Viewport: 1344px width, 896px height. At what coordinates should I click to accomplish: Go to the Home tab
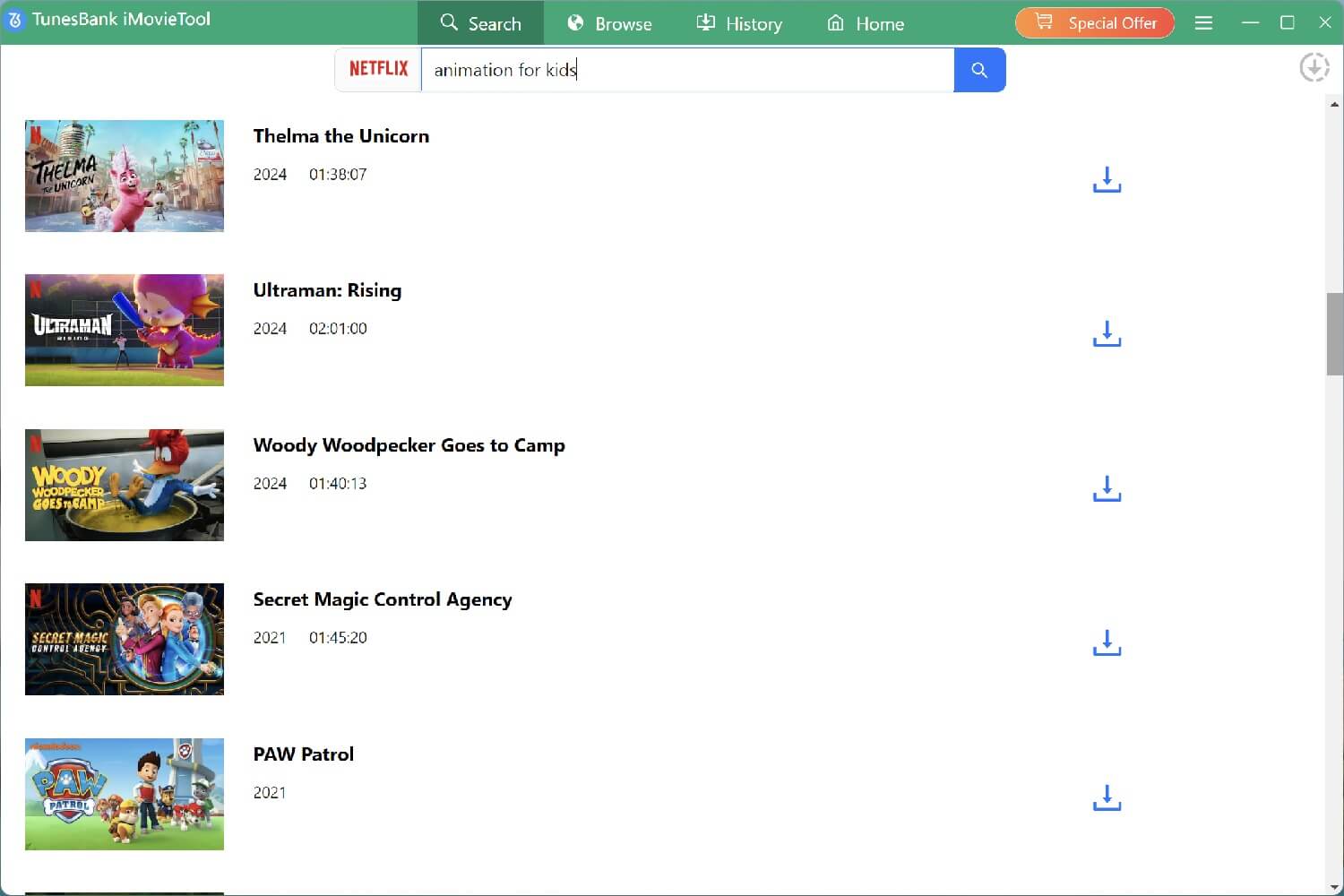point(865,23)
